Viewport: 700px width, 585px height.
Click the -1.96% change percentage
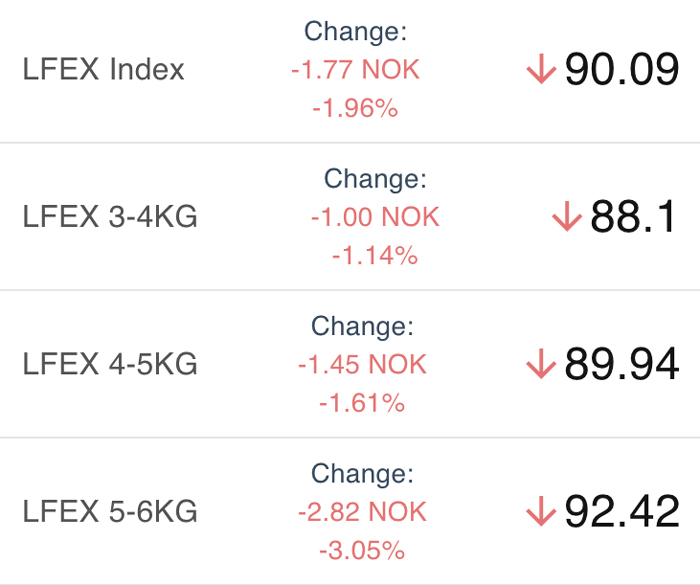[x=355, y=109]
